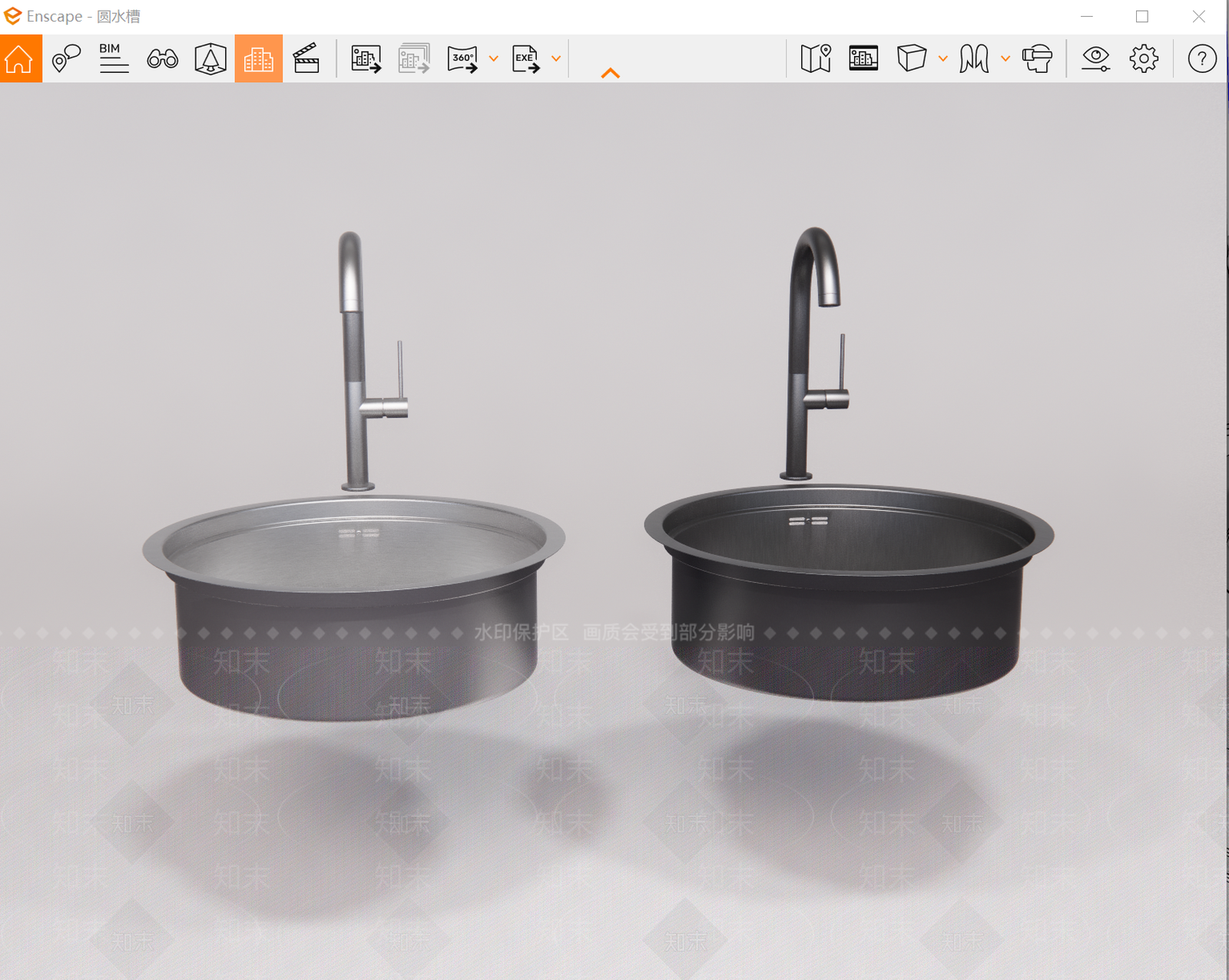This screenshot has width=1229, height=980.
Task: Expand the dropdown next to 360° panorama
Action: pyautogui.click(x=494, y=58)
